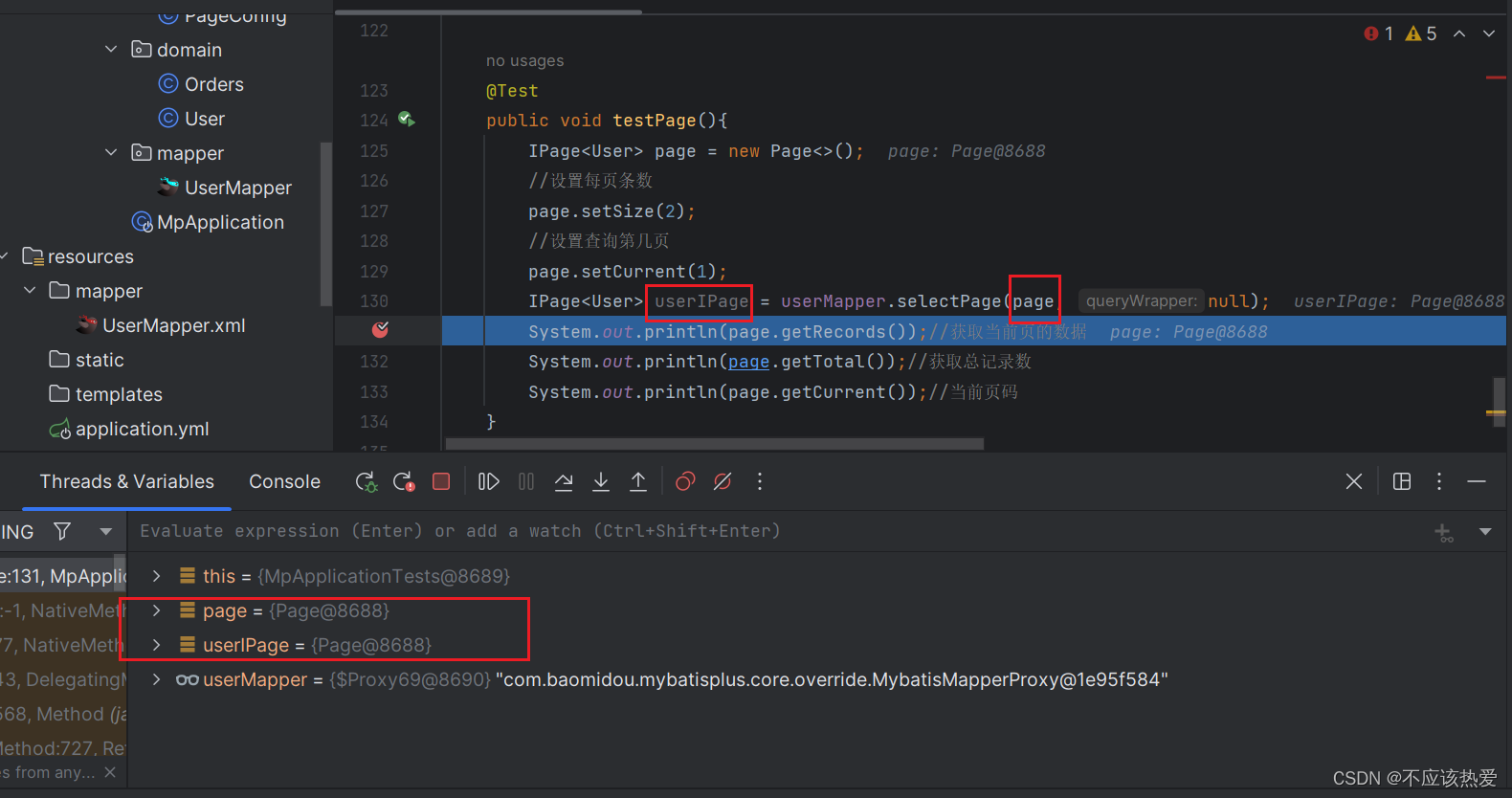1512x798 pixels.
Task: Go to next highlighted error
Action: pyautogui.click(x=1489, y=33)
